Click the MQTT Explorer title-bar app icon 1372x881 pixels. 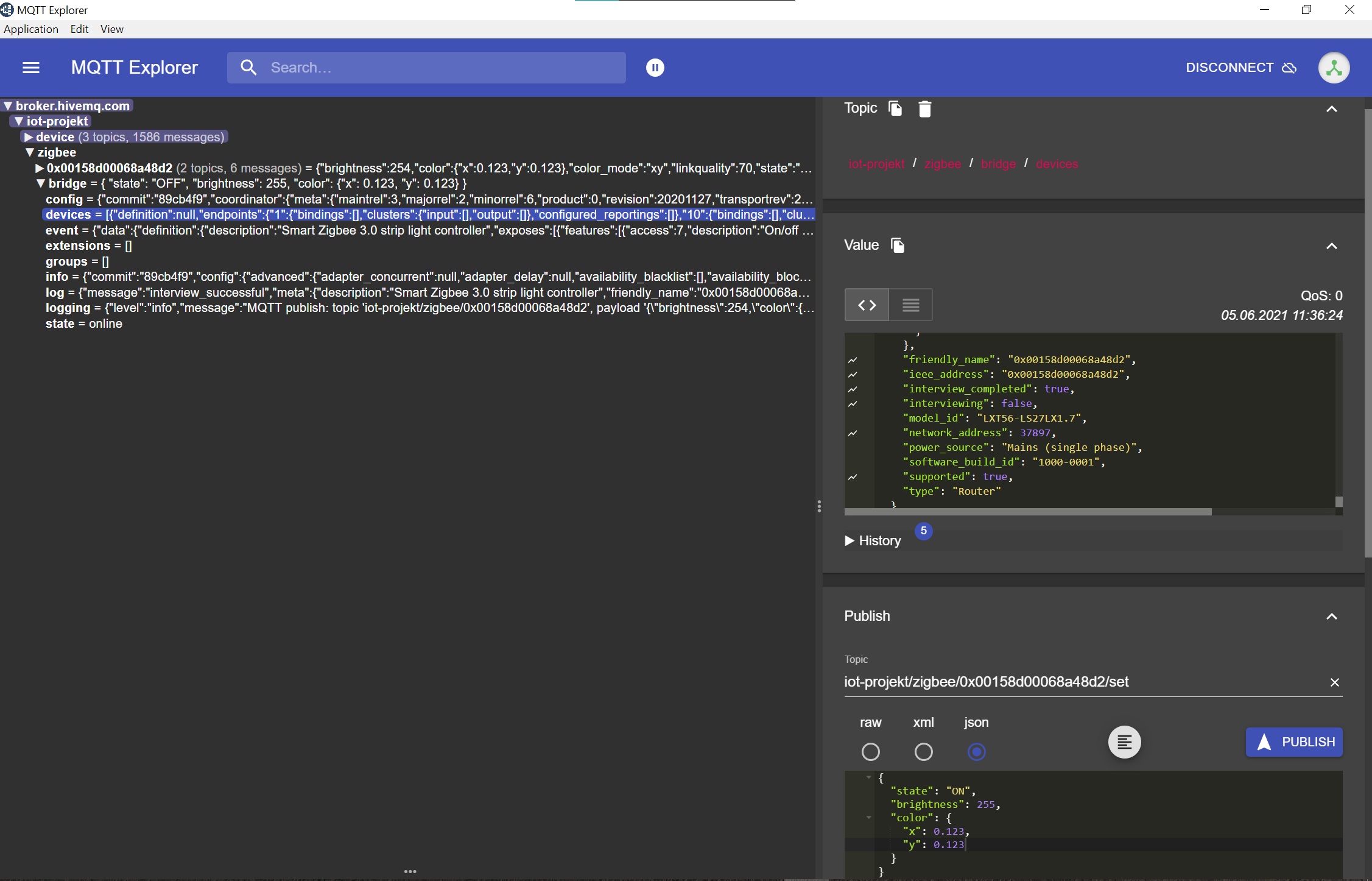click(x=7, y=10)
